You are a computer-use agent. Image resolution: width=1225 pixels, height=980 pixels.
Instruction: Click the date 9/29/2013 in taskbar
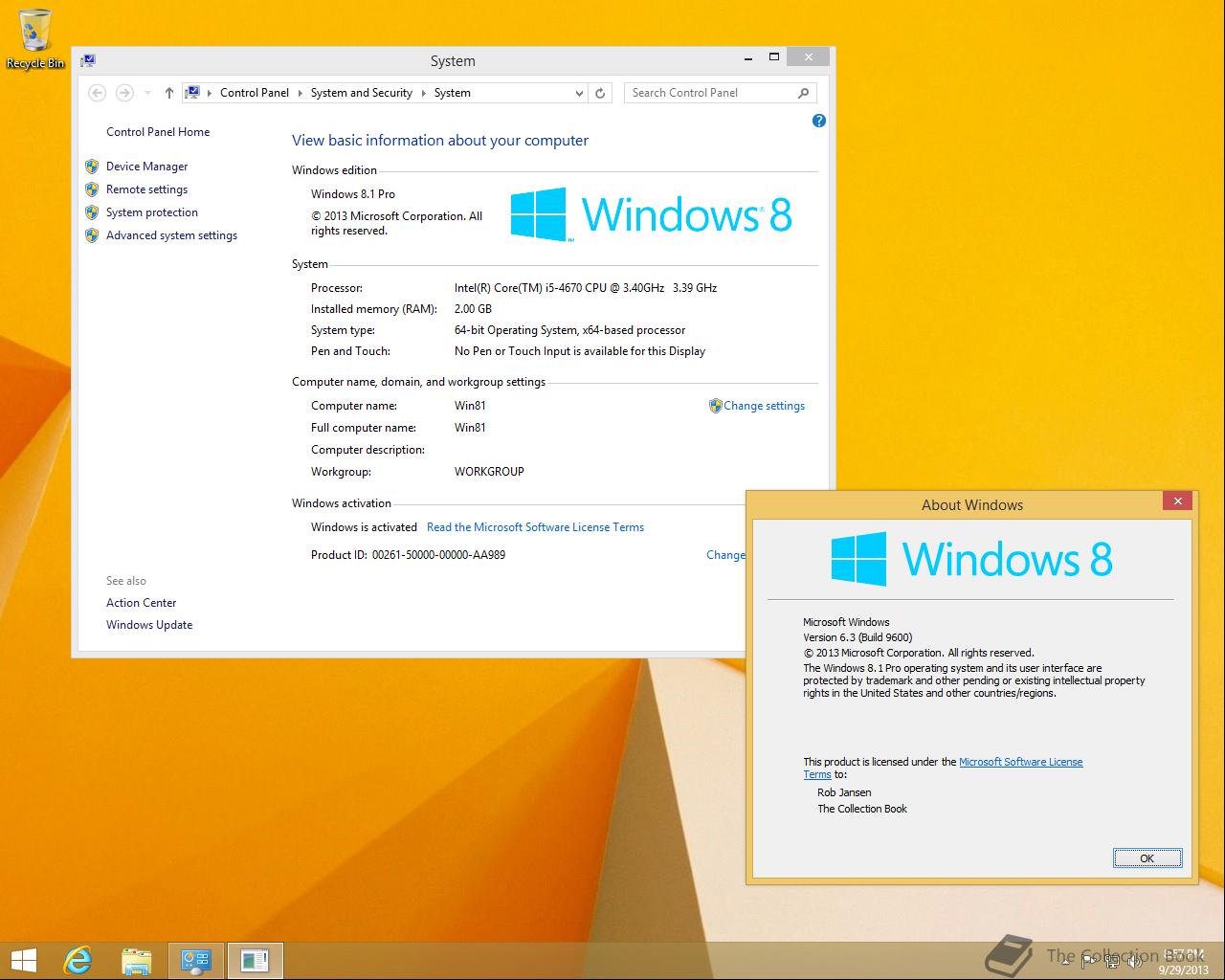(x=1183, y=969)
